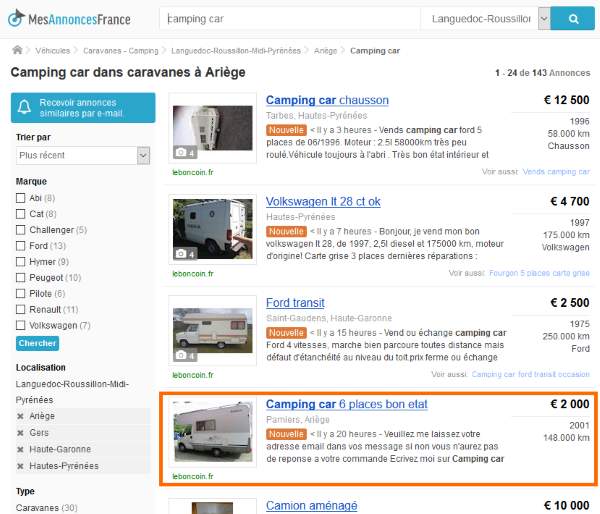
Task: Check the Volkswagen brand checkbox
Action: [x=20, y=325]
